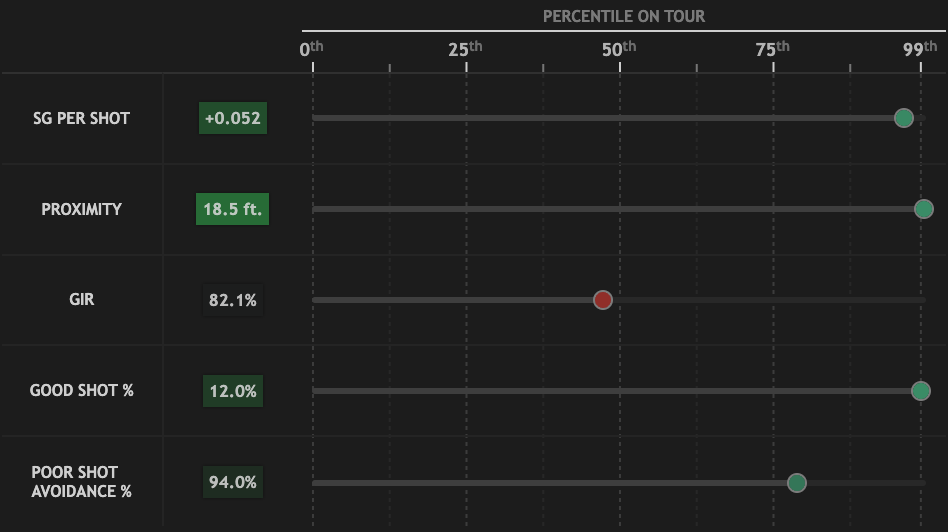This screenshot has height=532, width=948.
Task: Click the red GIR percentile dot
Action: [603, 300]
